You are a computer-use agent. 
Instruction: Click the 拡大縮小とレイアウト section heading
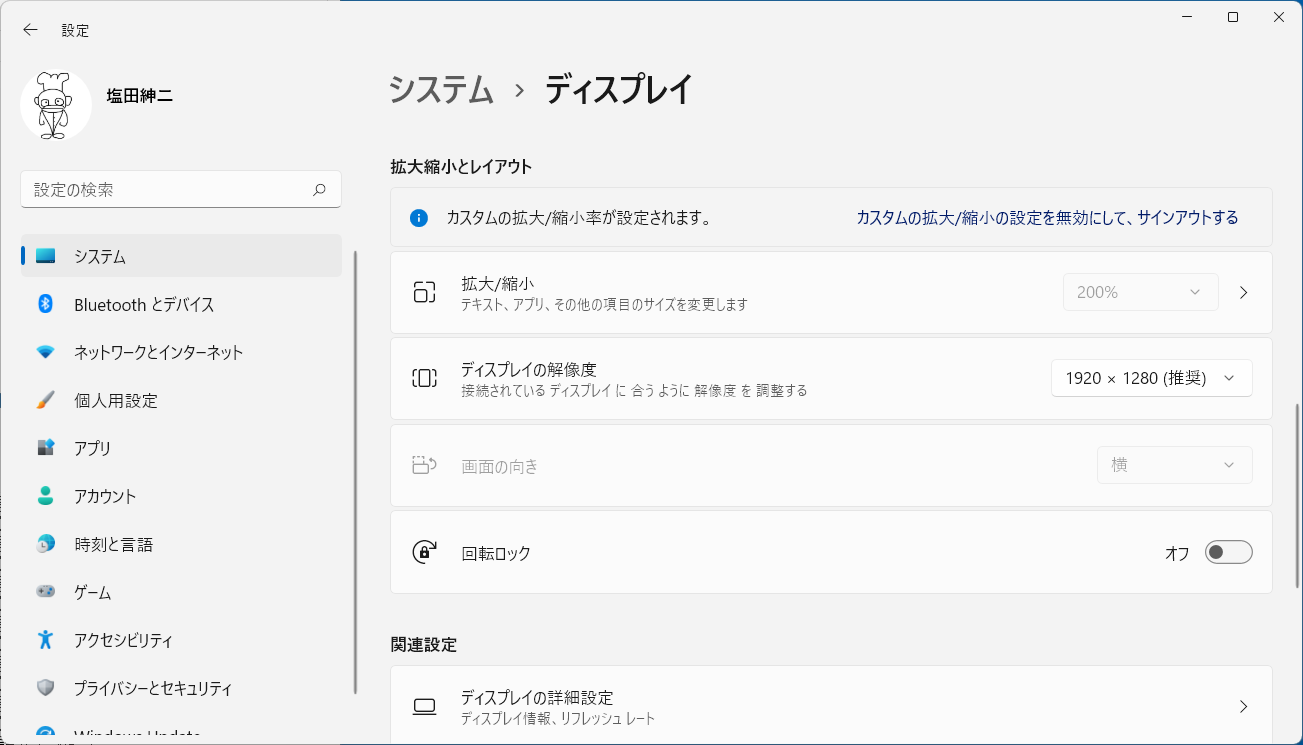(x=461, y=166)
